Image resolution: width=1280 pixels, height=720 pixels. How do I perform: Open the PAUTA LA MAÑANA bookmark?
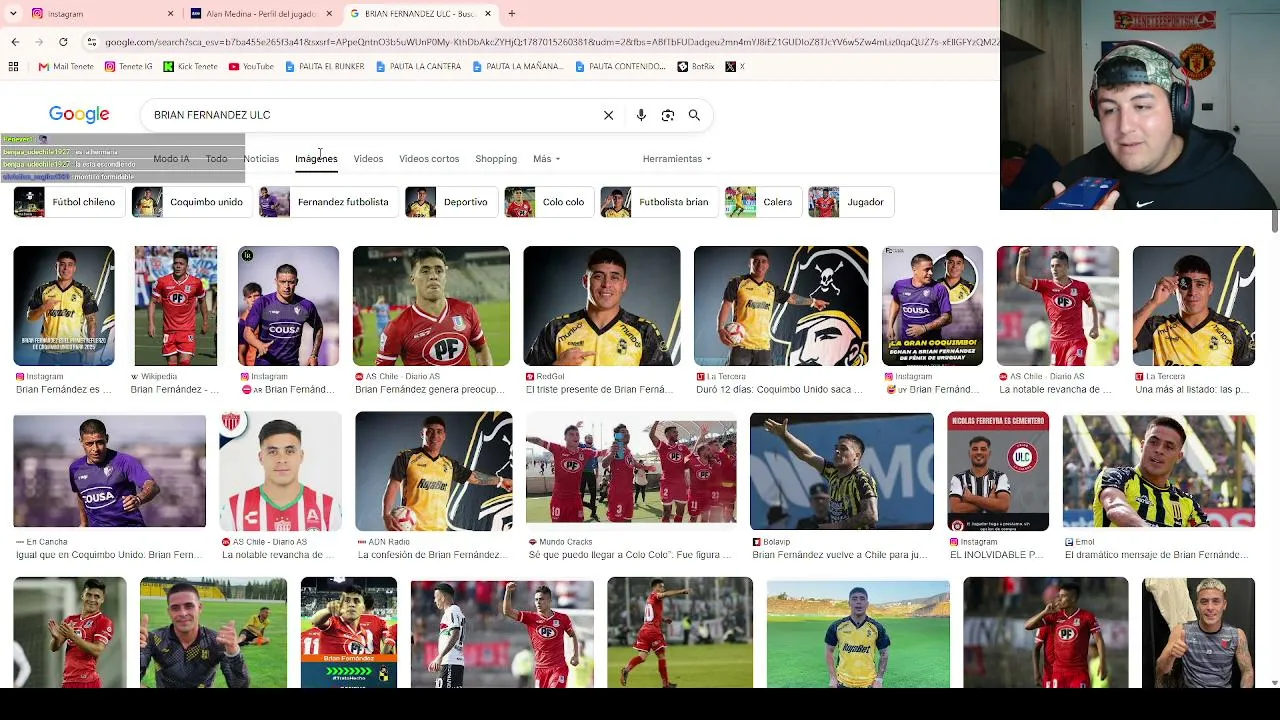519,67
